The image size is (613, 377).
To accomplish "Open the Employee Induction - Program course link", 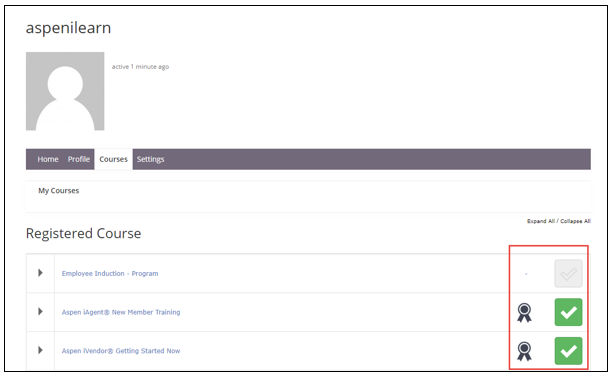I will (110, 273).
